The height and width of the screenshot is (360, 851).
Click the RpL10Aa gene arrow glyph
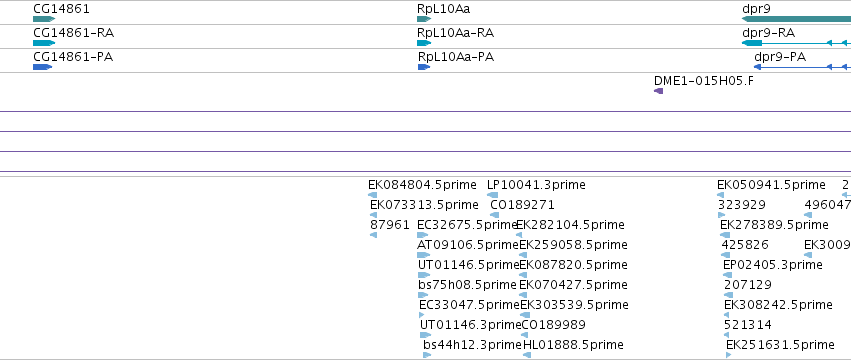click(424, 19)
